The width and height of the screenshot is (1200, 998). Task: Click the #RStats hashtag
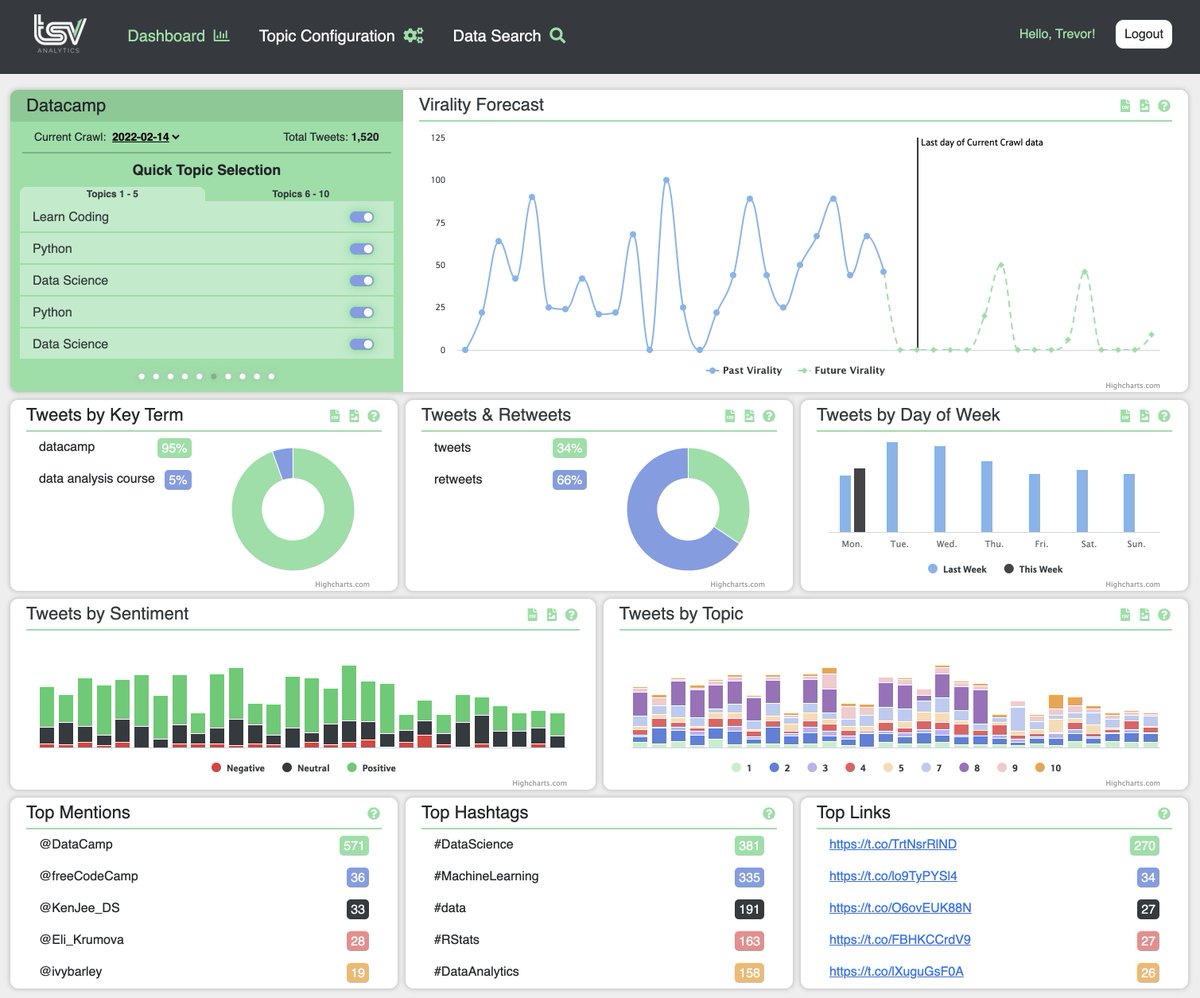click(x=458, y=940)
